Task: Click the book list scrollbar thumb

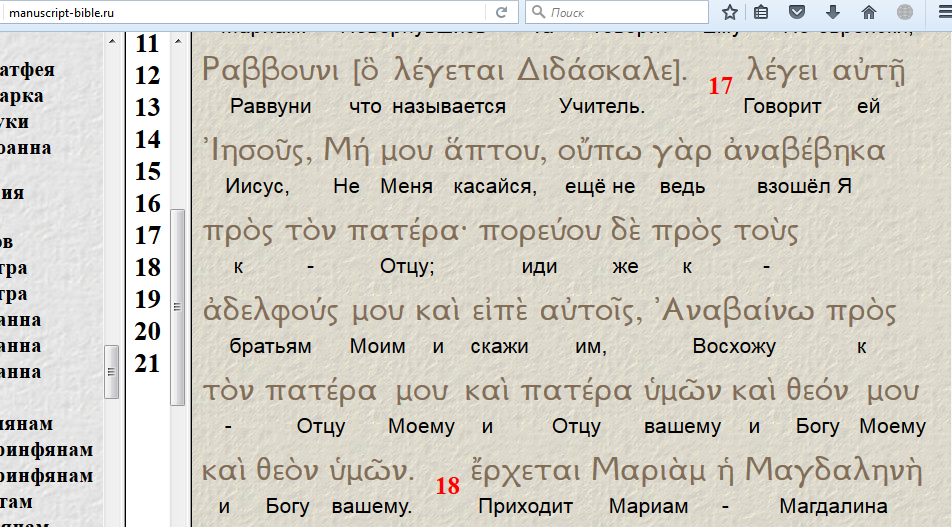Action: click(112, 372)
